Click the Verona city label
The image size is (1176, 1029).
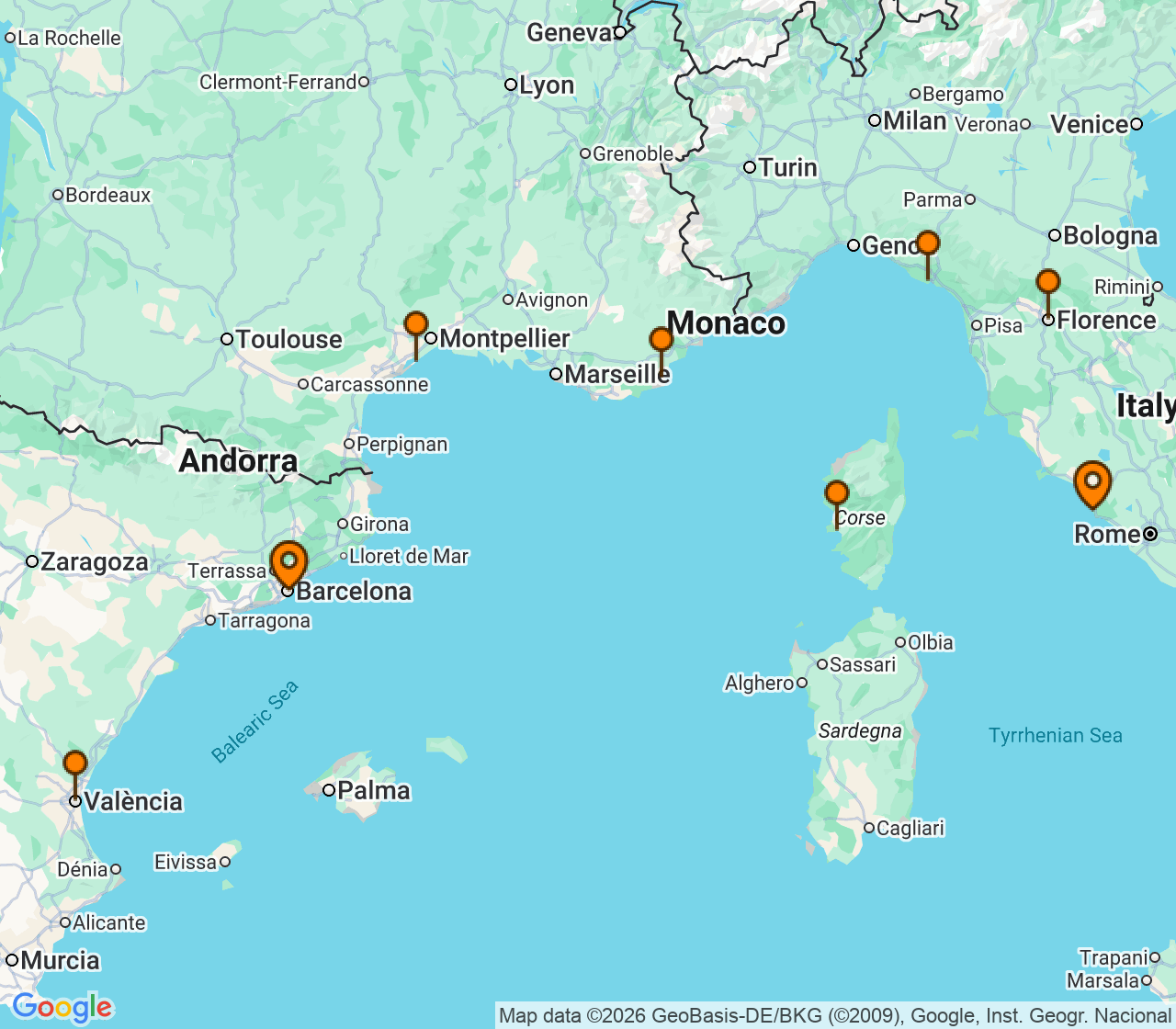987,124
